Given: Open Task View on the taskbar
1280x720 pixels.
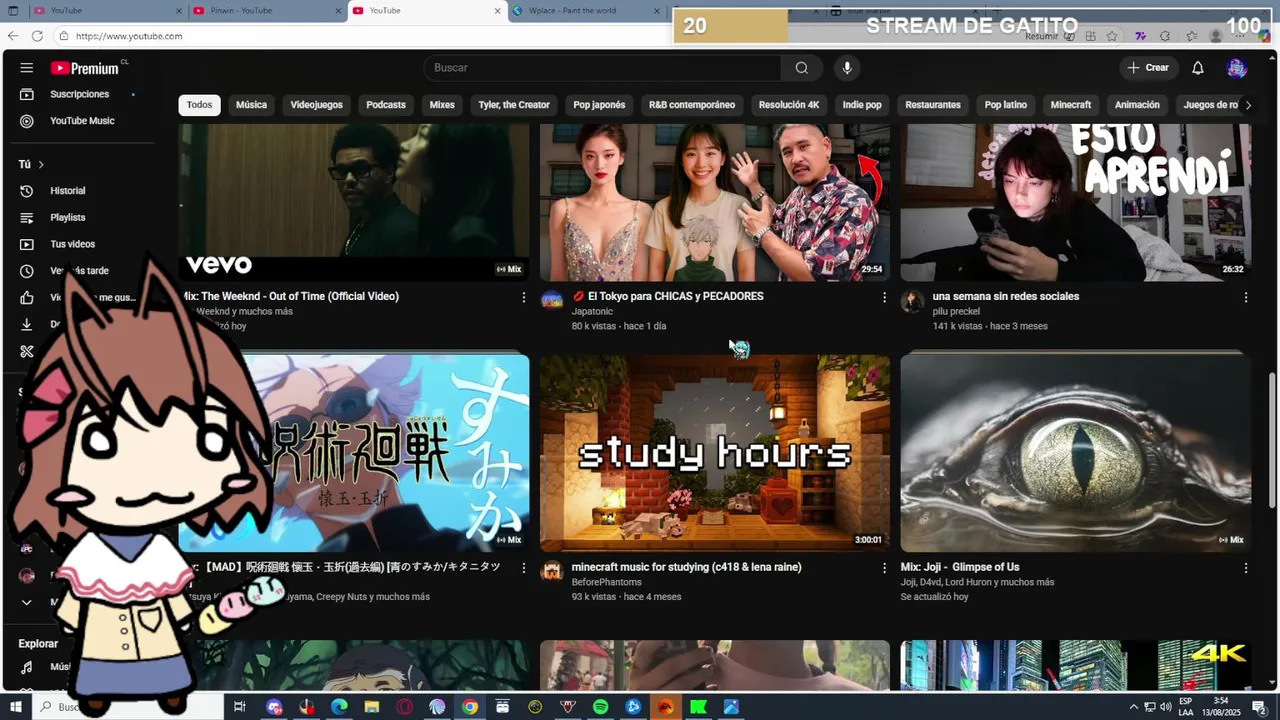Looking at the screenshot, I should click(x=239, y=707).
